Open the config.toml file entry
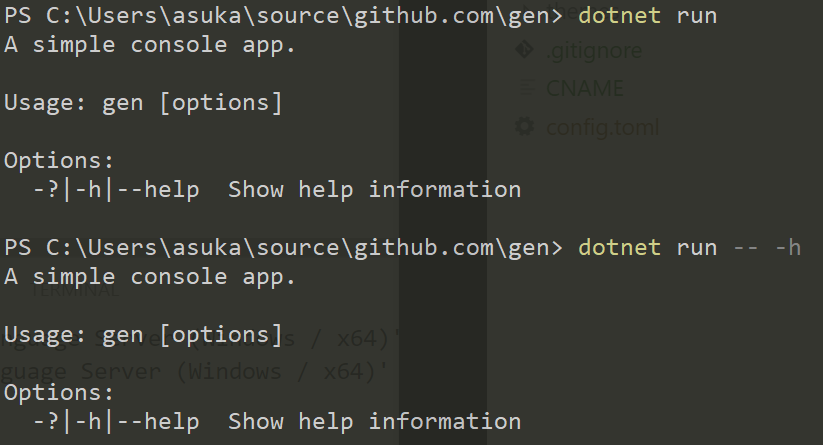Image resolution: width=823 pixels, height=445 pixels. [603, 128]
